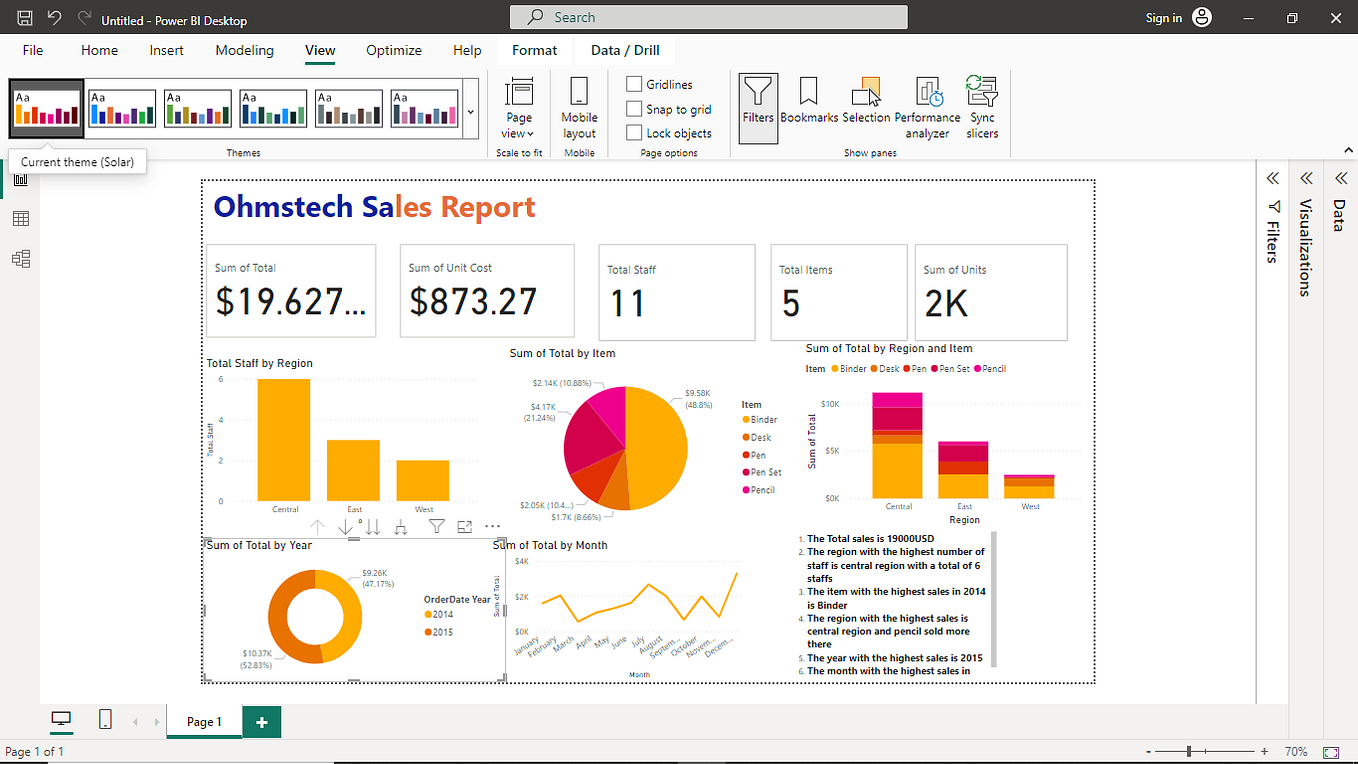Collapse the Visualizations pane
This screenshot has height=764, width=1358.
point(1306,178)
